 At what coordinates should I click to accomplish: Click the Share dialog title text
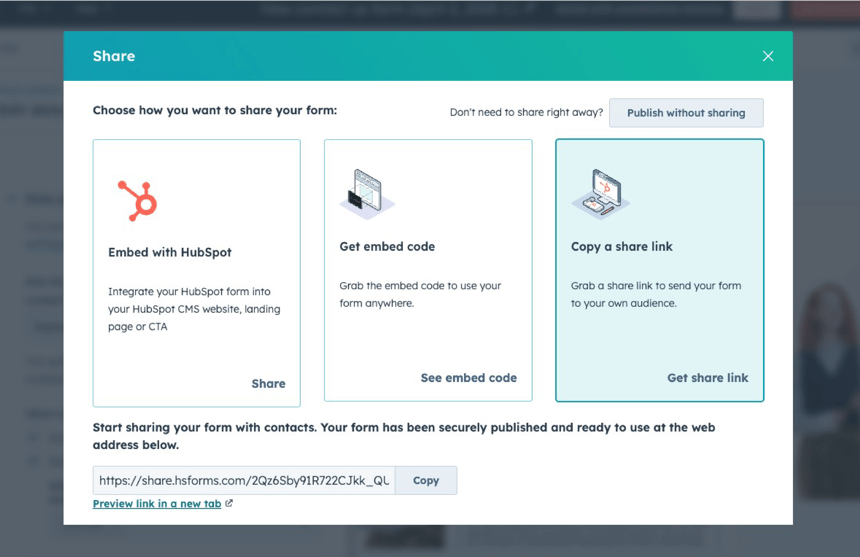coord(114,56)
